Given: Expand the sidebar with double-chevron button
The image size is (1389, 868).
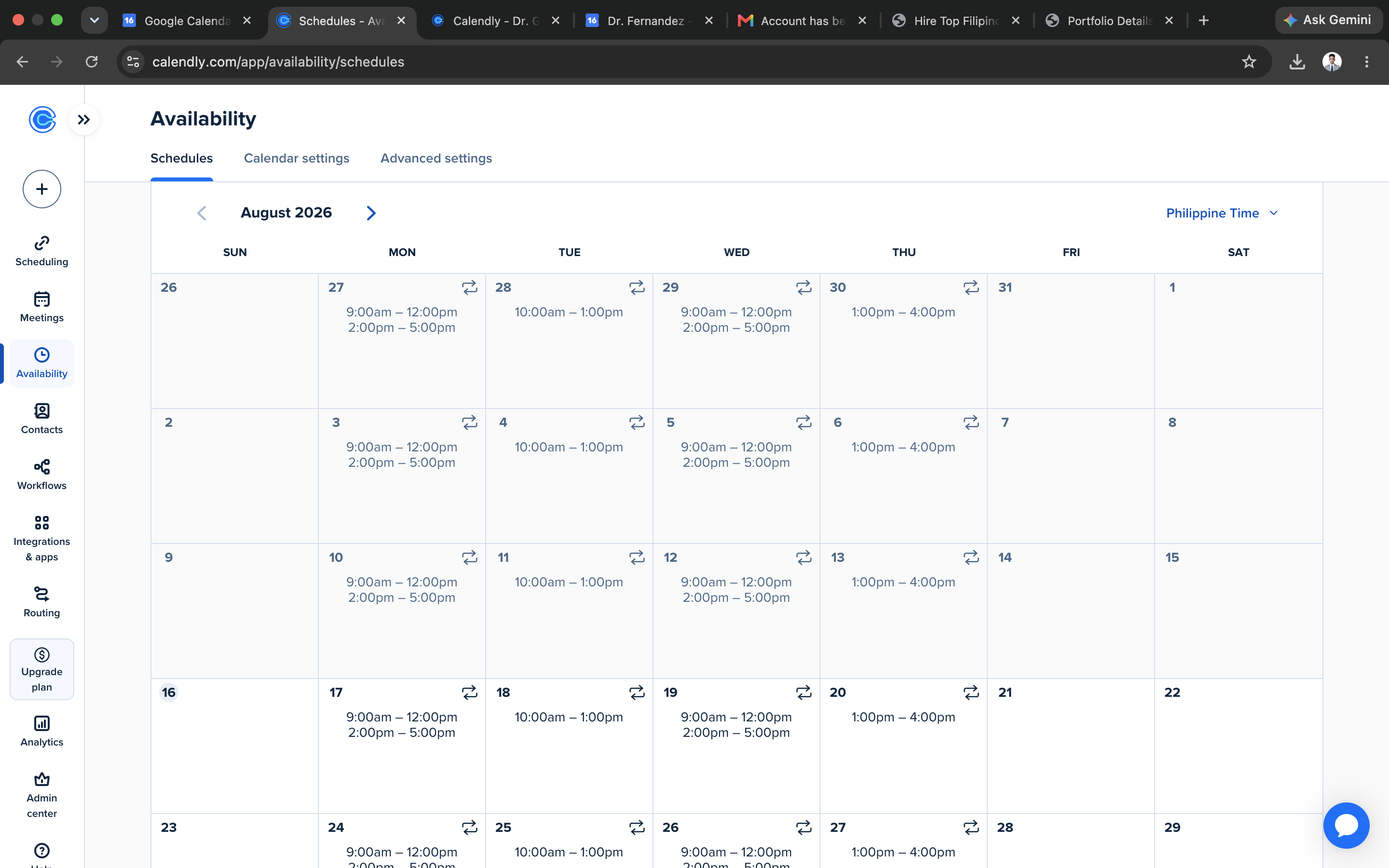Looking at the screenshot, I should 84,120.
